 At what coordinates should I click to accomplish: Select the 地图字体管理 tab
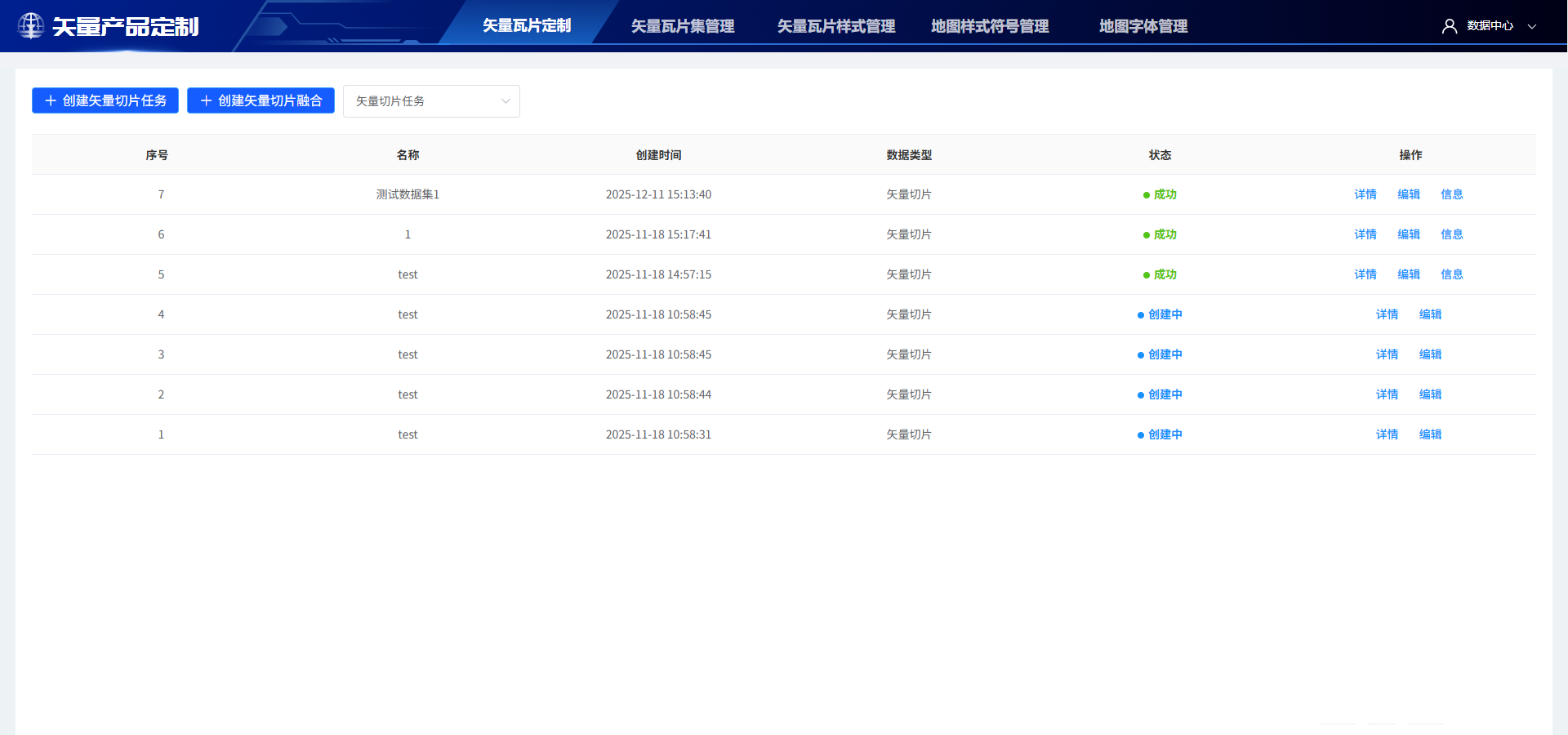coord(1143,26)
